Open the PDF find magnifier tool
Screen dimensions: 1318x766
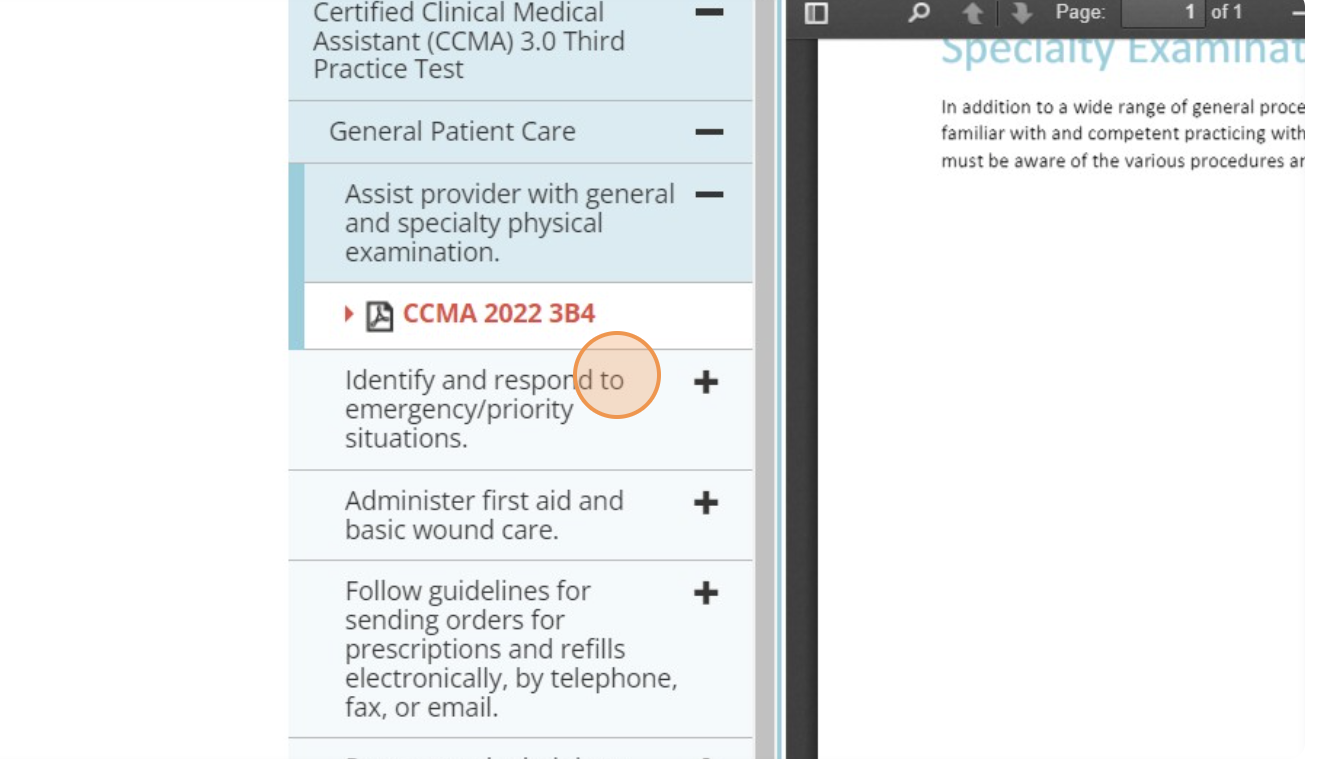click(919, 13)
